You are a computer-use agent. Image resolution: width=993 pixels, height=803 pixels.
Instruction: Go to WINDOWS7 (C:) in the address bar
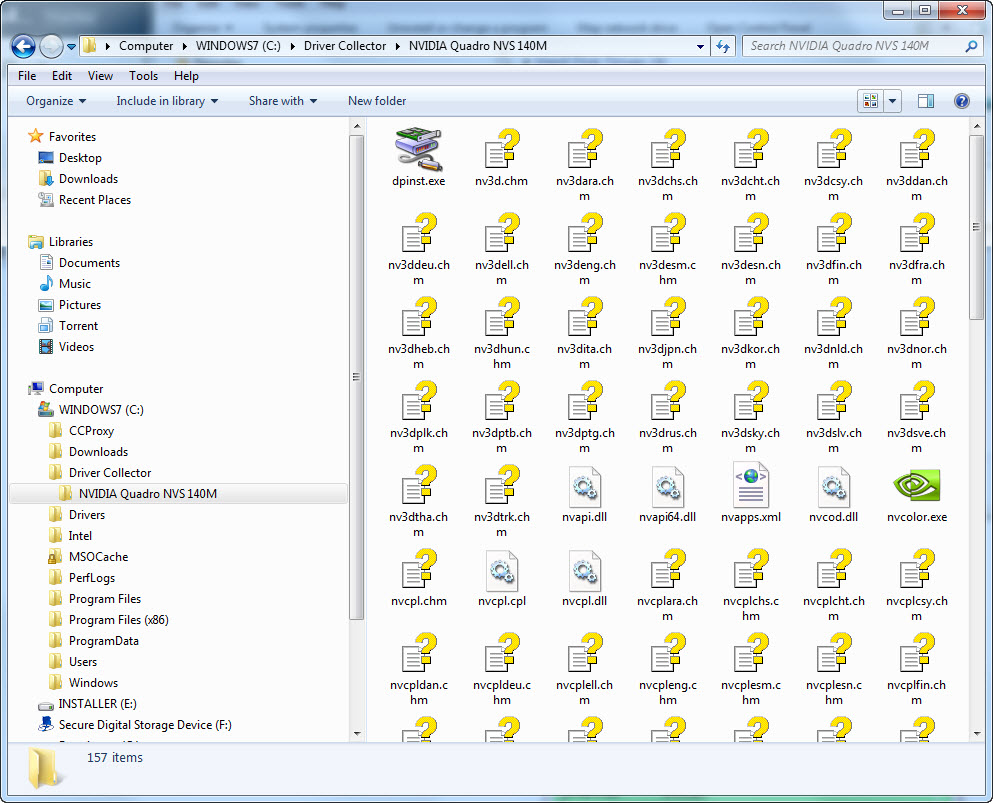[238, 46]
